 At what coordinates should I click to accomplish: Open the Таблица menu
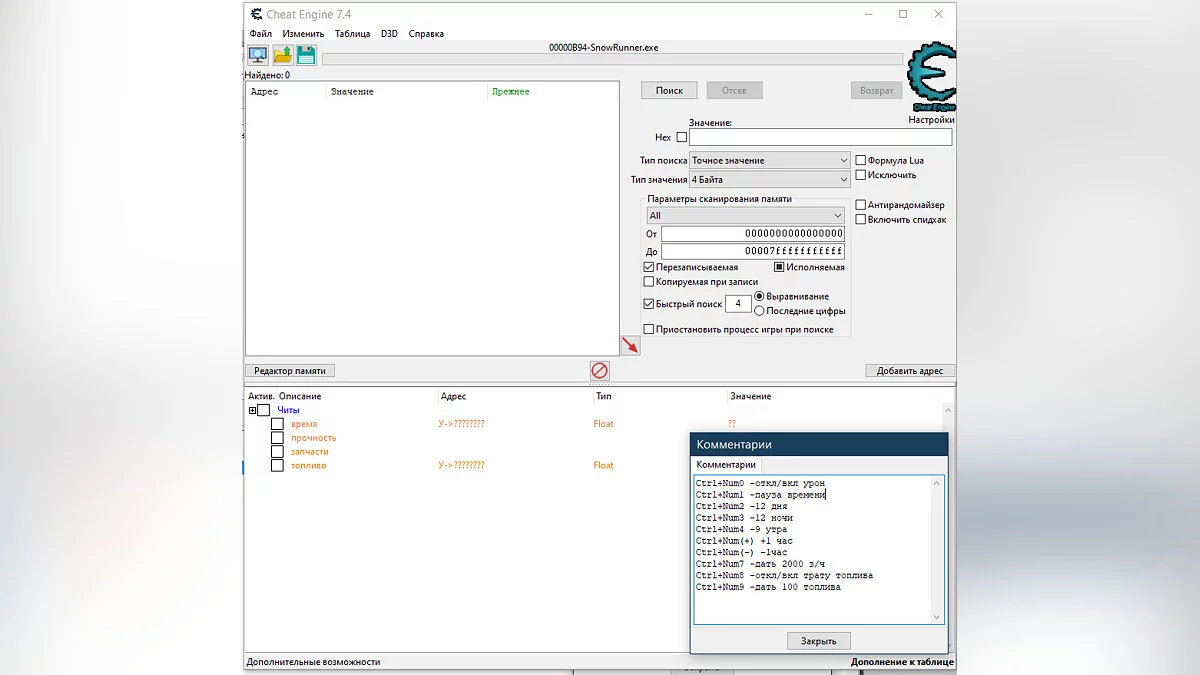click(352, 34)
